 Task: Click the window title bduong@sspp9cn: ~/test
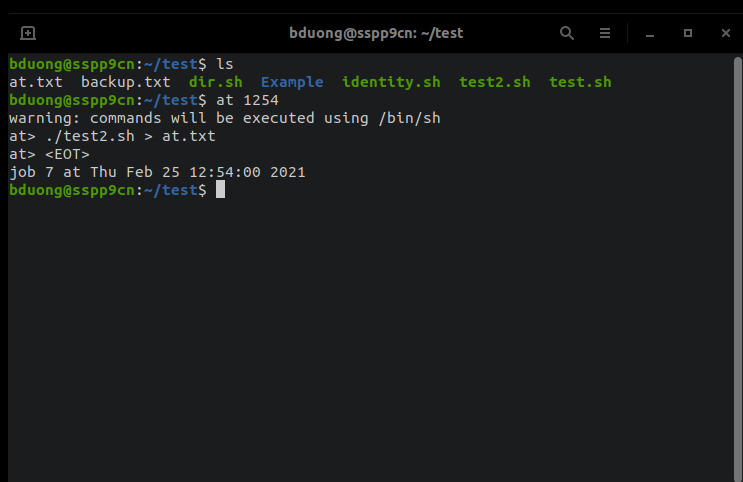376,33
